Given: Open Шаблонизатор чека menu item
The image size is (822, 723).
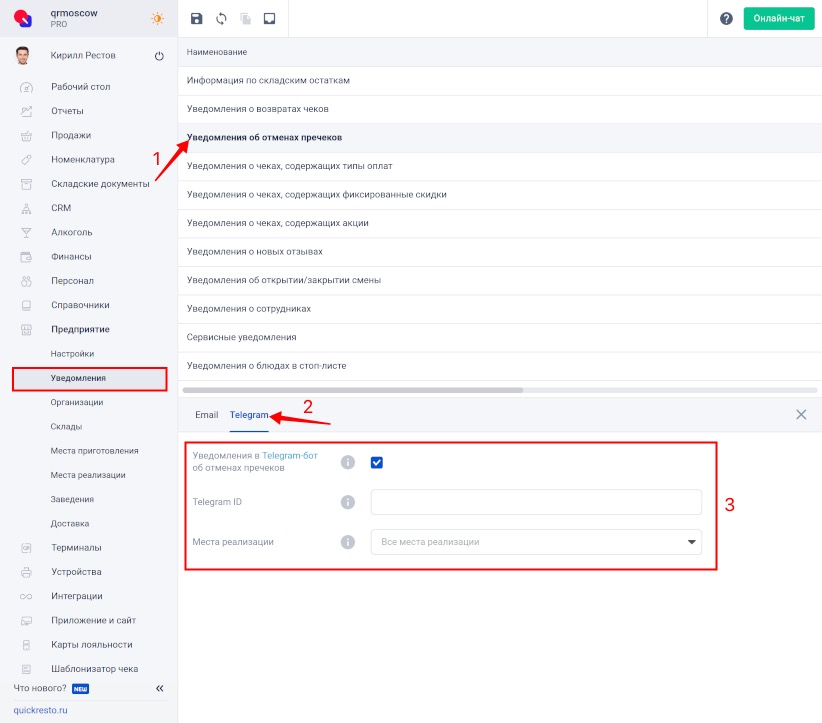Looking at the screenshot, I should click(94, 669).
